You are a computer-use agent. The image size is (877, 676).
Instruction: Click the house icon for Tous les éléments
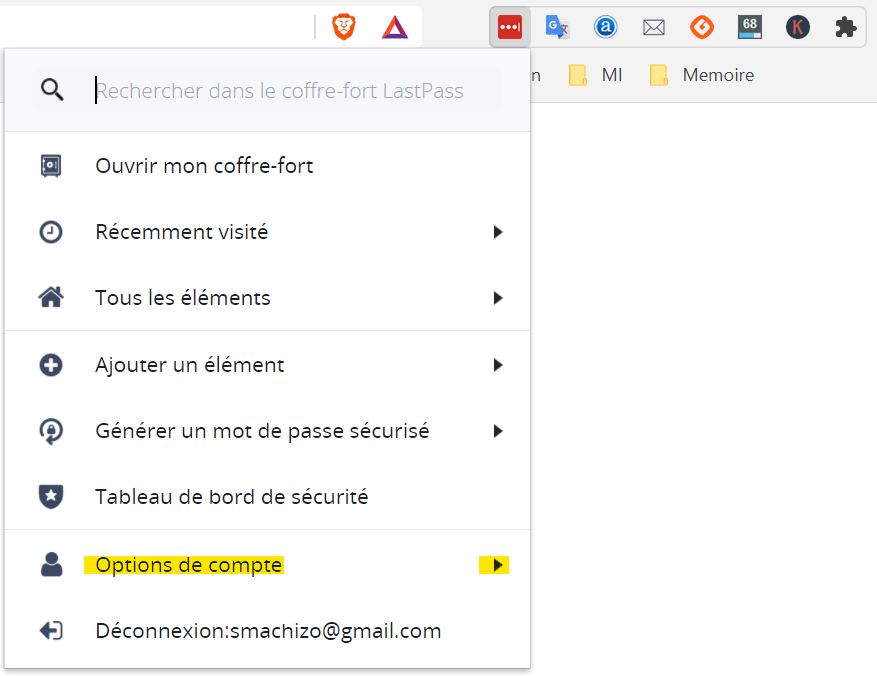(x=51, y=297)
